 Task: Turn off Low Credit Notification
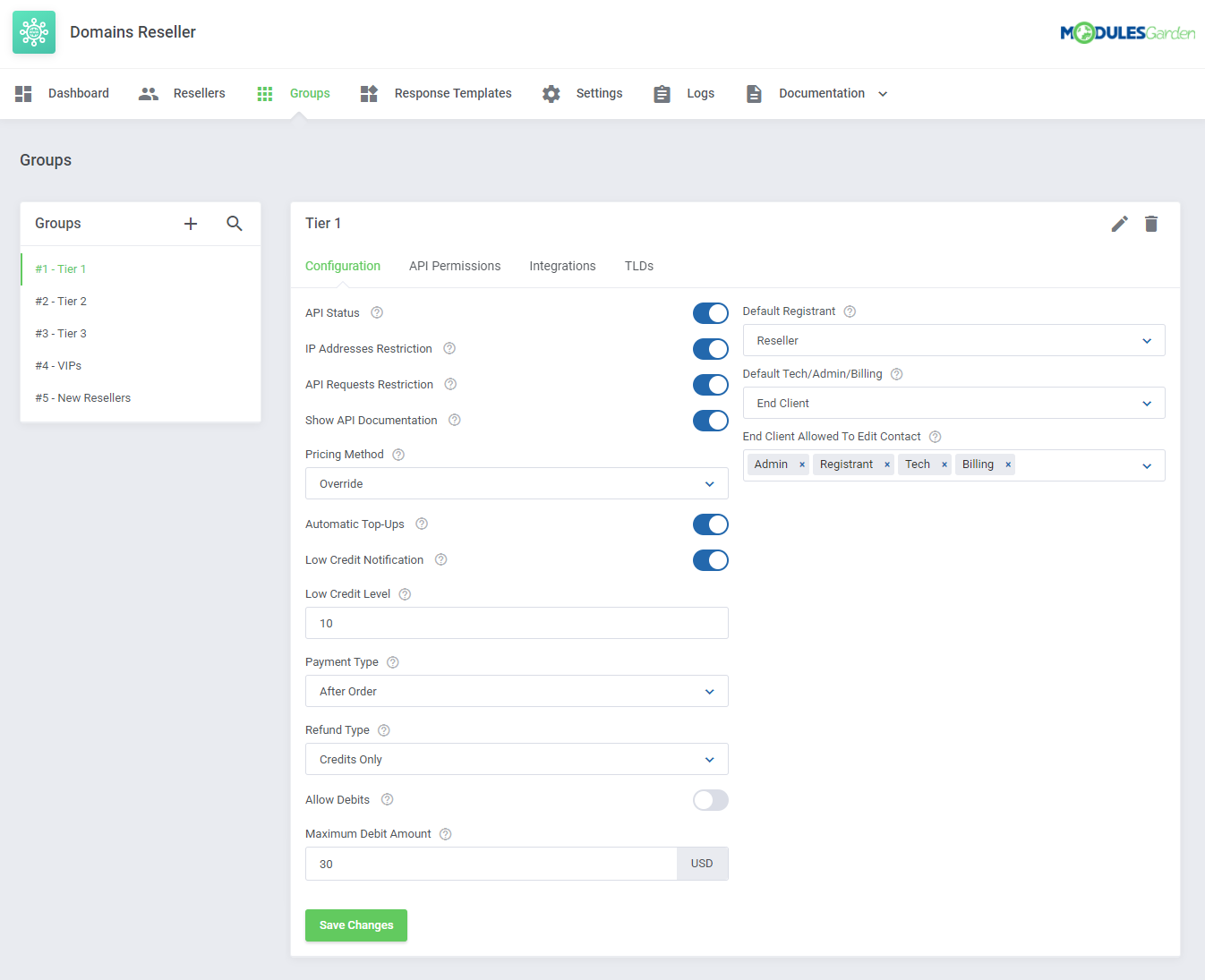coord(710,560)
